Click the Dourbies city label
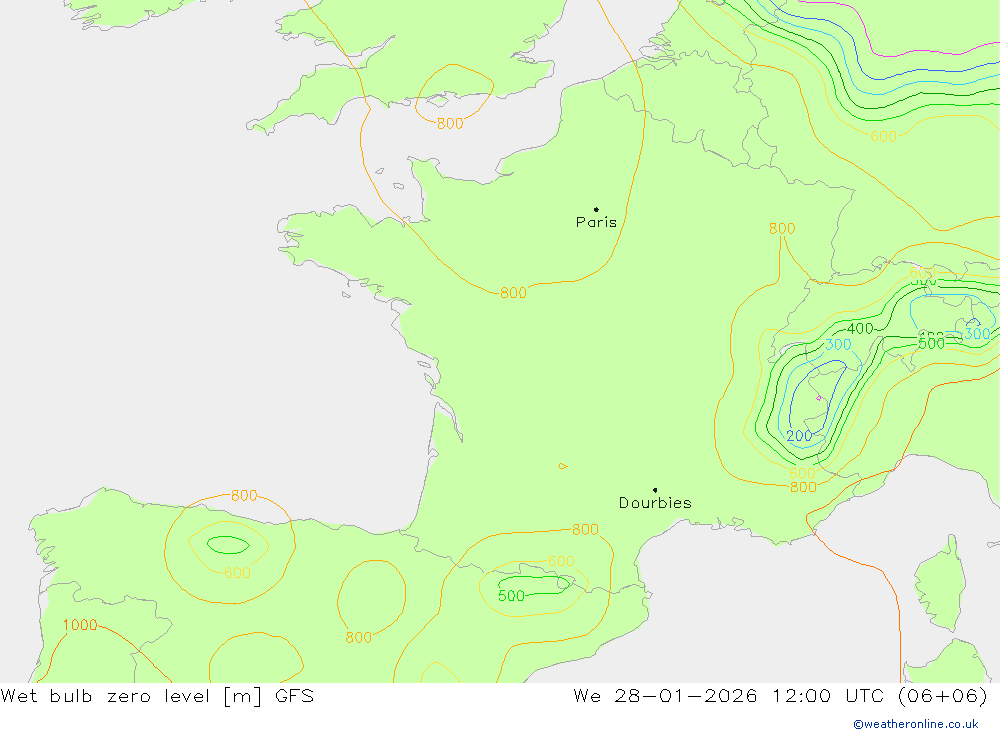The image size is (1000, 733). coord(655,503)
